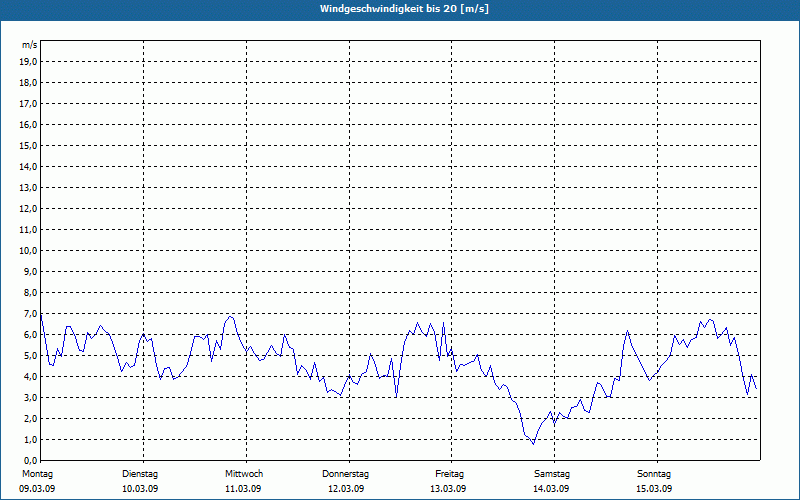This screenshot has width=800, height=500.
Task: Select the date 13.03.09
Action: tap(448, 489)
